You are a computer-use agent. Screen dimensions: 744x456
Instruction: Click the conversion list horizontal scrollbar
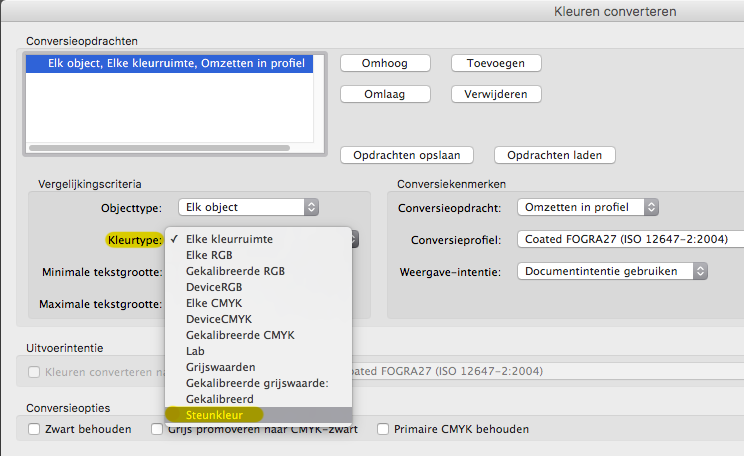click(x=160, y=148)
